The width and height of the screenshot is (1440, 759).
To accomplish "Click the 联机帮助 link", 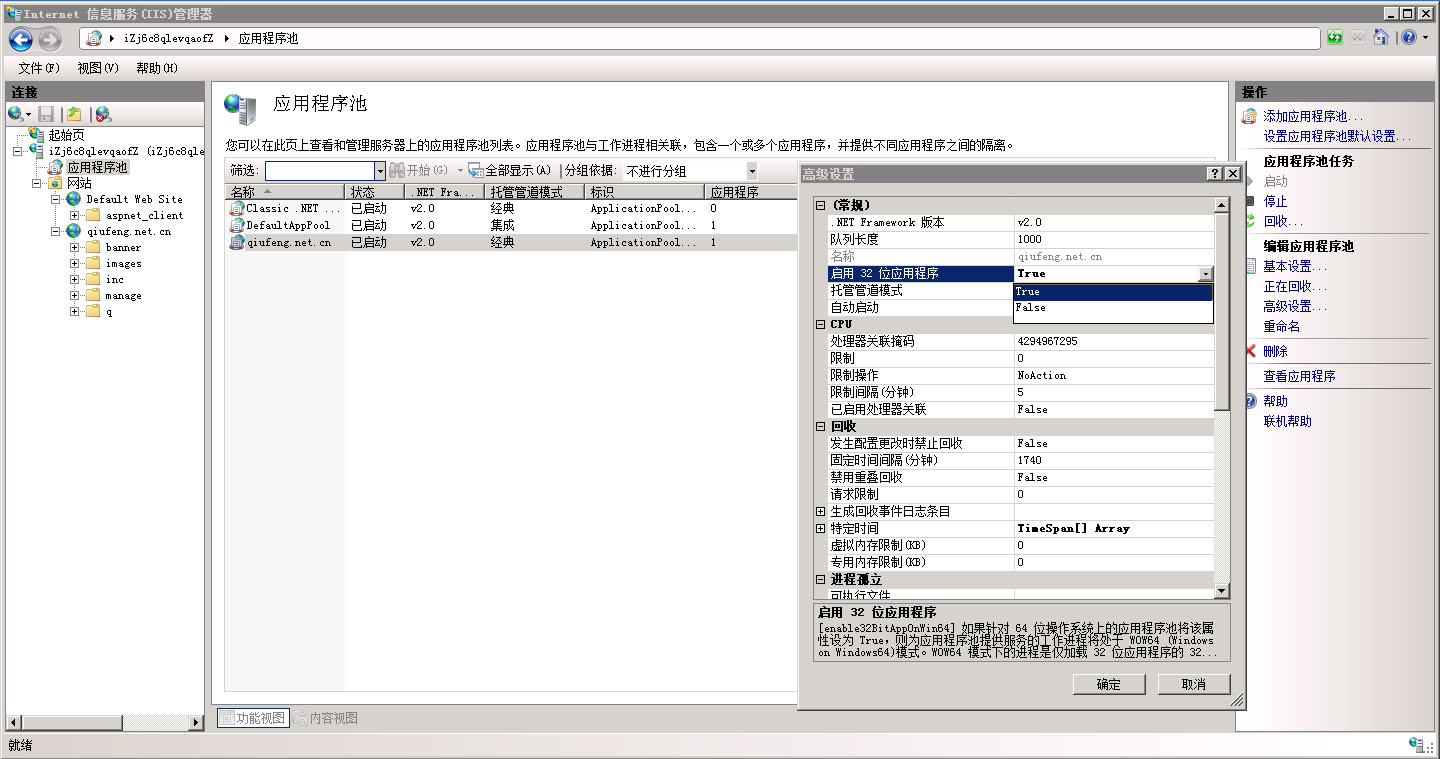I will tap(1287, 421).
